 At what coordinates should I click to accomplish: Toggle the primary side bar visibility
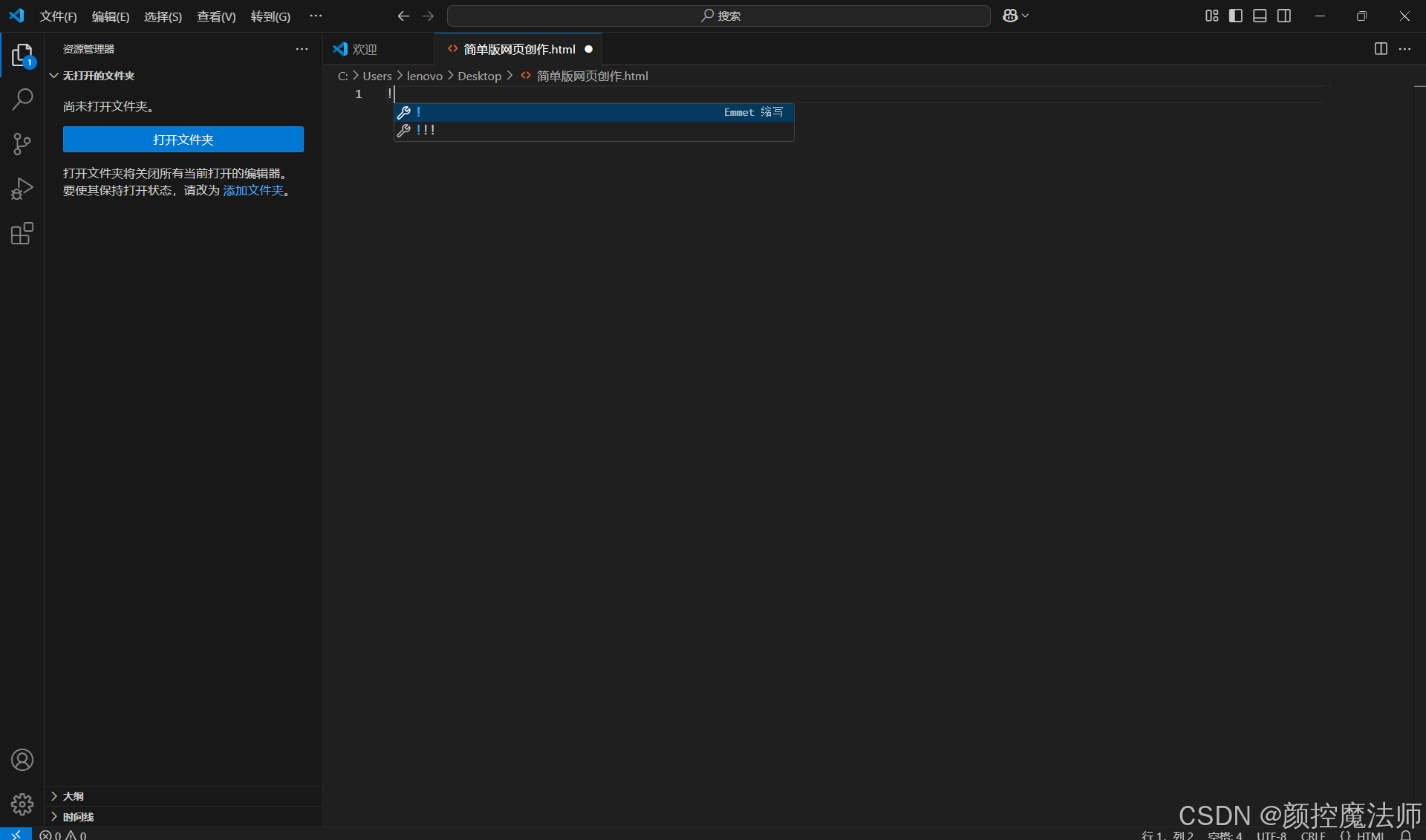1236,16
